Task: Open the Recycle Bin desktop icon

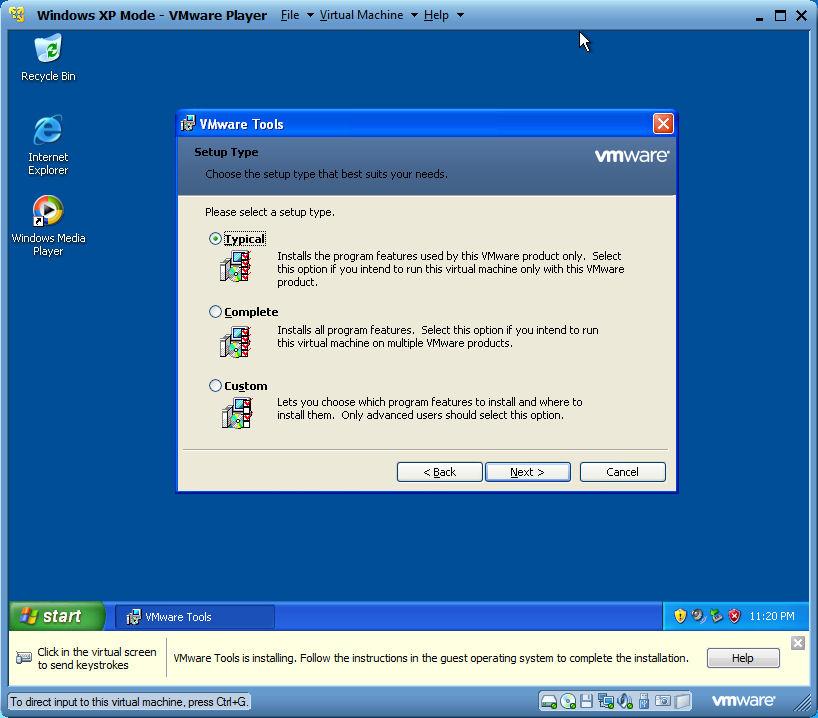Action: (48, 57)
